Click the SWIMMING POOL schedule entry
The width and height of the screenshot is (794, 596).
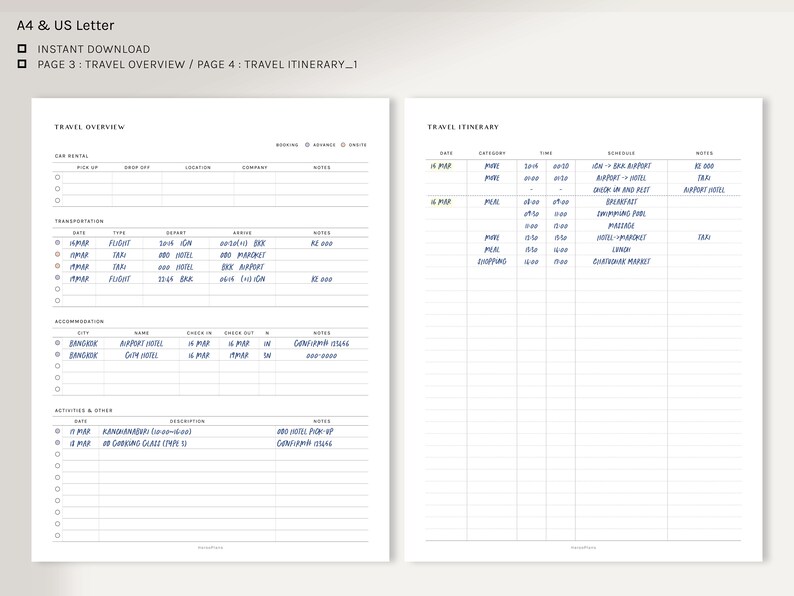point(621,214)
